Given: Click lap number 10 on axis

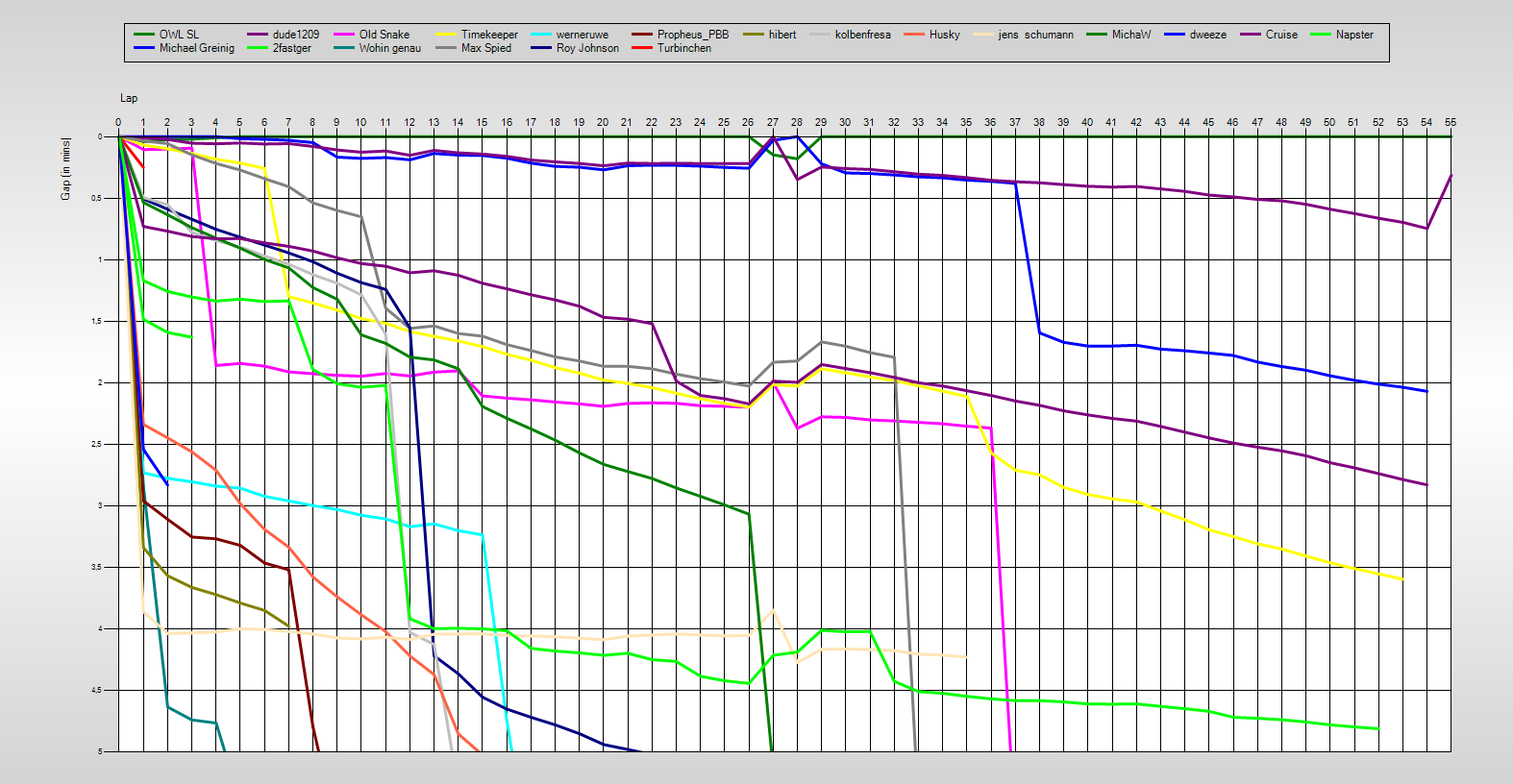Looking at the screenshot, I should pyautogui.click(x=360, y=122).
